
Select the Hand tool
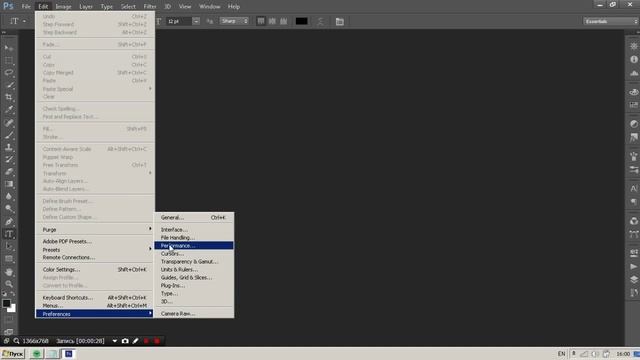(x=9, y=272)
